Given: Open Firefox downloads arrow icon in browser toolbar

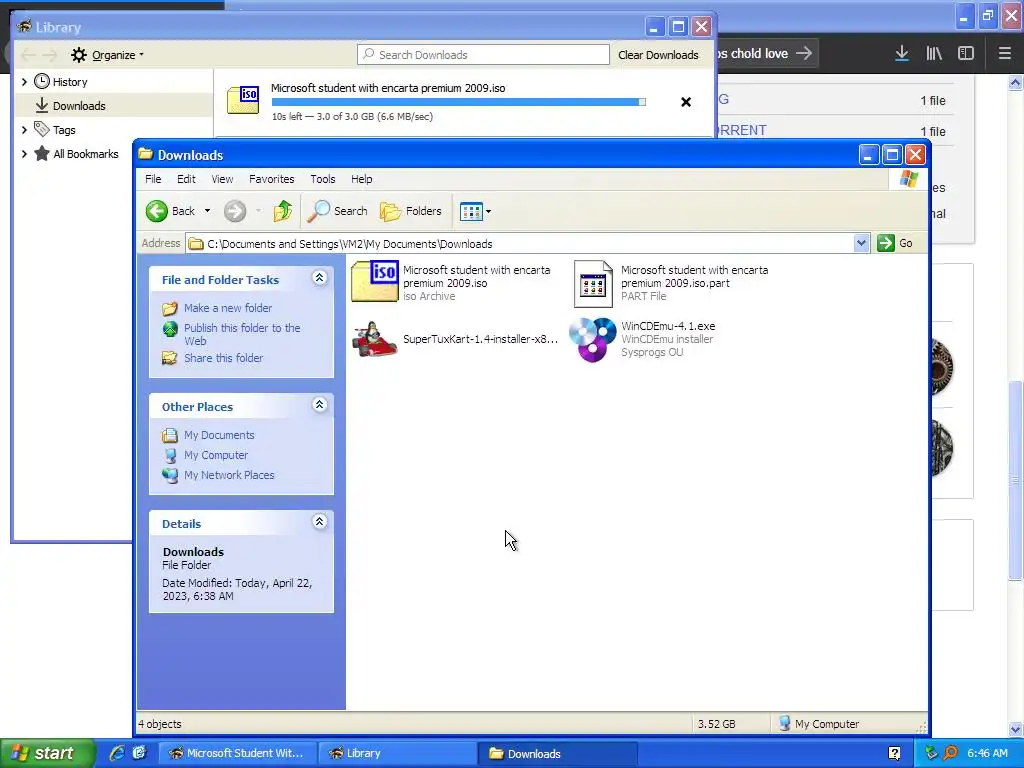Looking at the screenshot, I should [902, 54].
